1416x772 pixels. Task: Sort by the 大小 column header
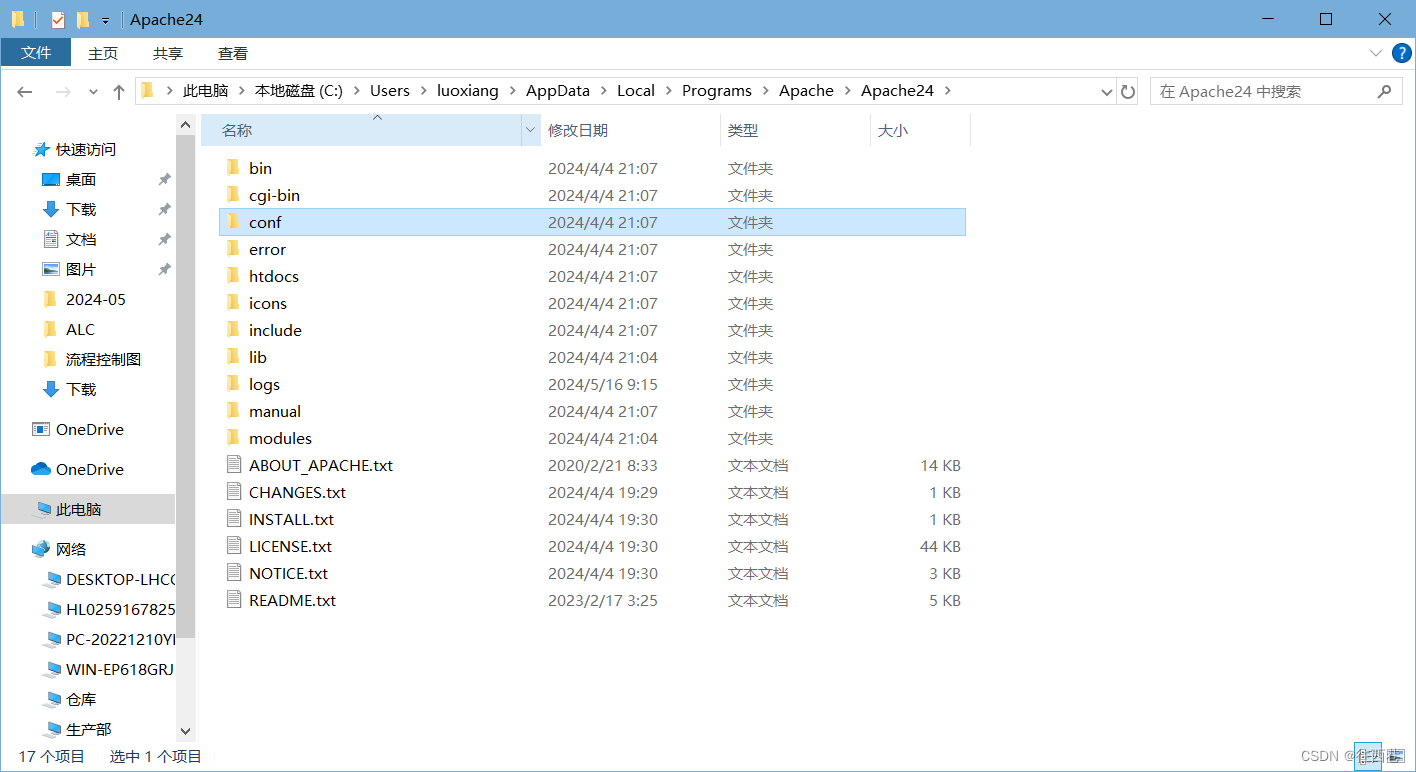pos(920,130)
